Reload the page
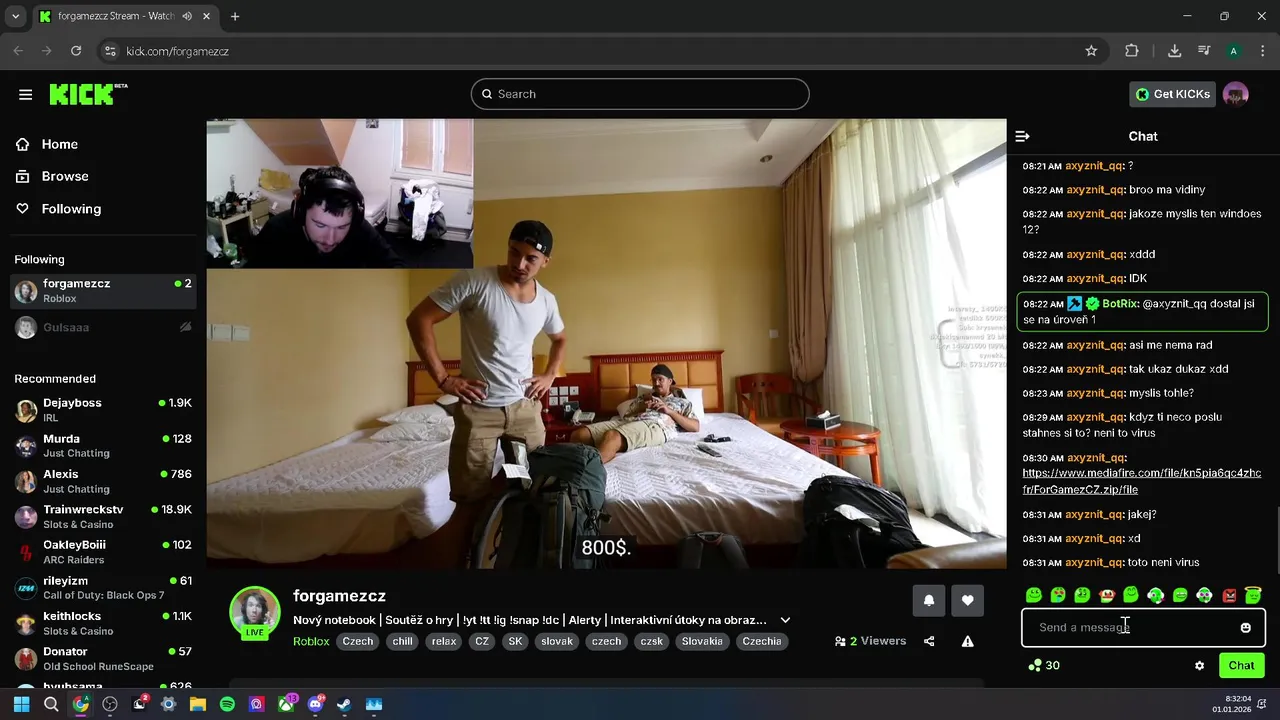This screenshot has height=720, width=1280. [76, 51]
